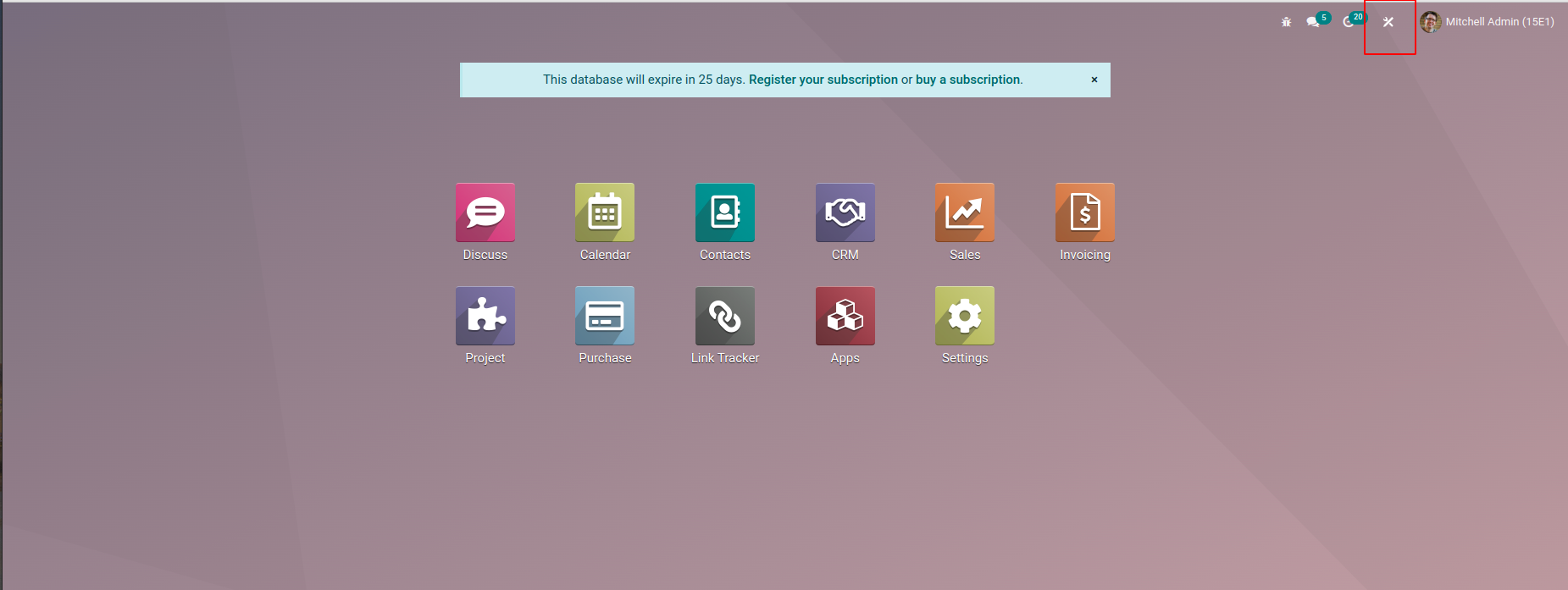Click Register your subscription link
1568x590 pixels.
point(823,80)
